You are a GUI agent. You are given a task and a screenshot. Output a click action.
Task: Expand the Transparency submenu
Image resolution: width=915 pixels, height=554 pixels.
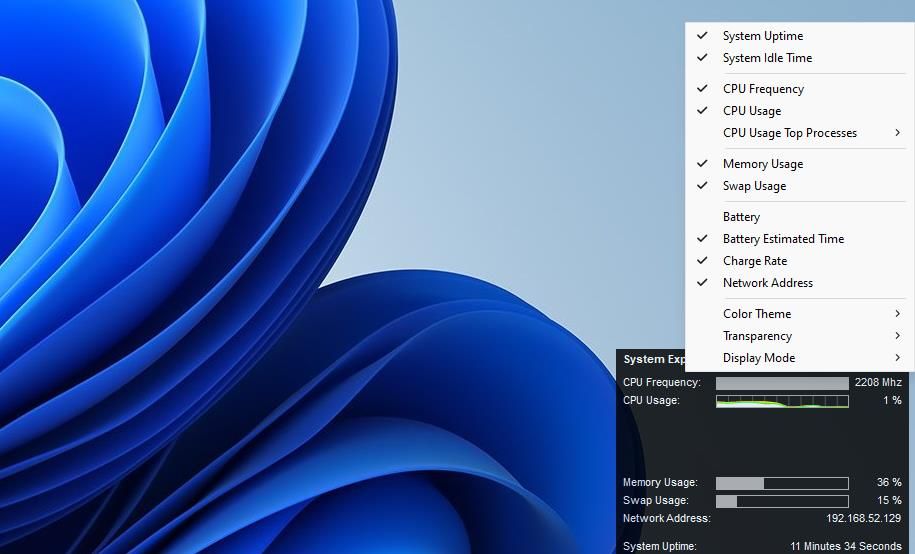pos(757,336)
